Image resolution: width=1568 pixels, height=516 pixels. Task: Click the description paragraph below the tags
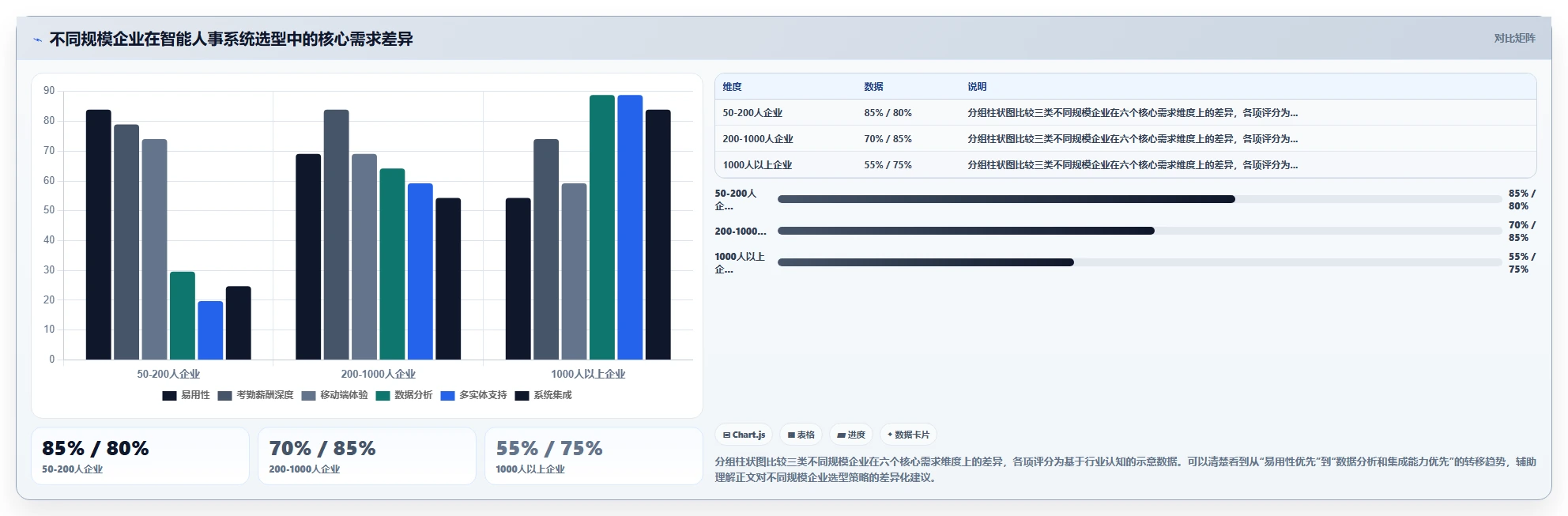tap(1125, 469)
